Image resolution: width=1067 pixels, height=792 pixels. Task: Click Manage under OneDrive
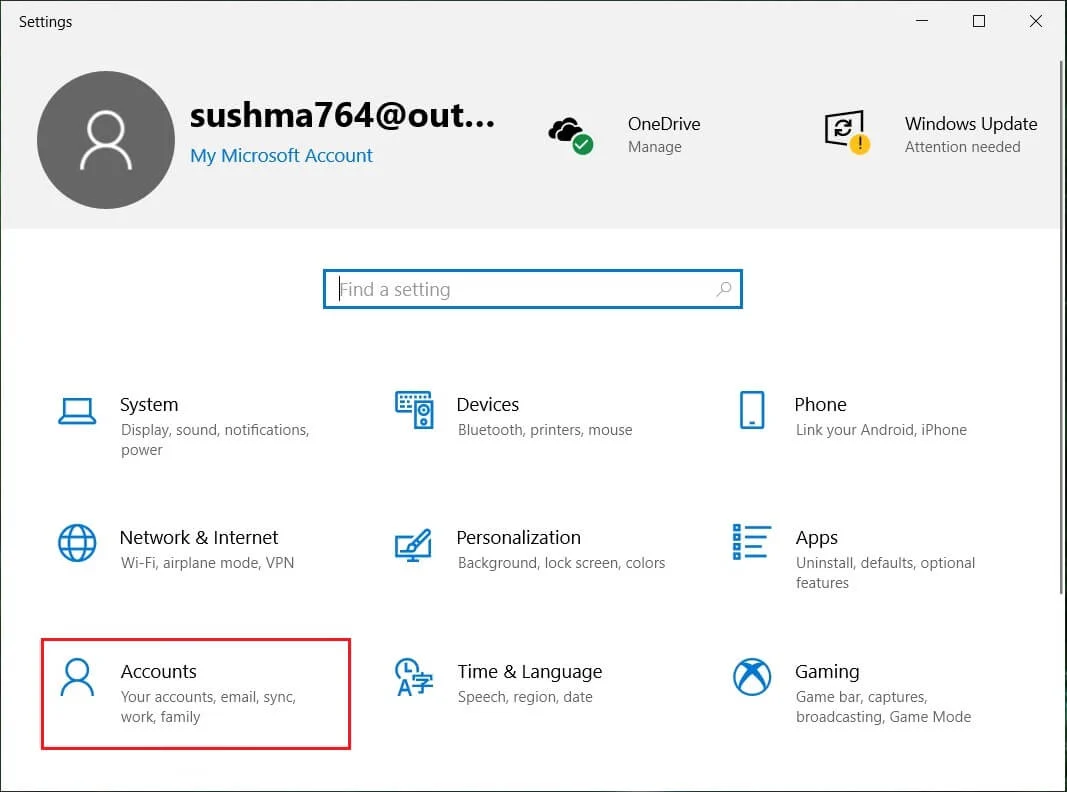click(x=654, y=147)
